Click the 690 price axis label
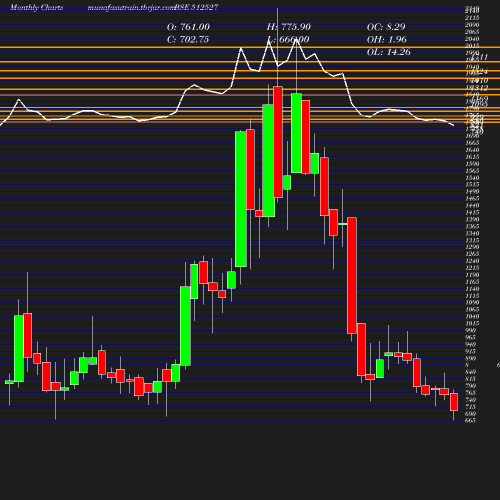Image resolution: width=500 pixels, height=500 pixels. 470,414
